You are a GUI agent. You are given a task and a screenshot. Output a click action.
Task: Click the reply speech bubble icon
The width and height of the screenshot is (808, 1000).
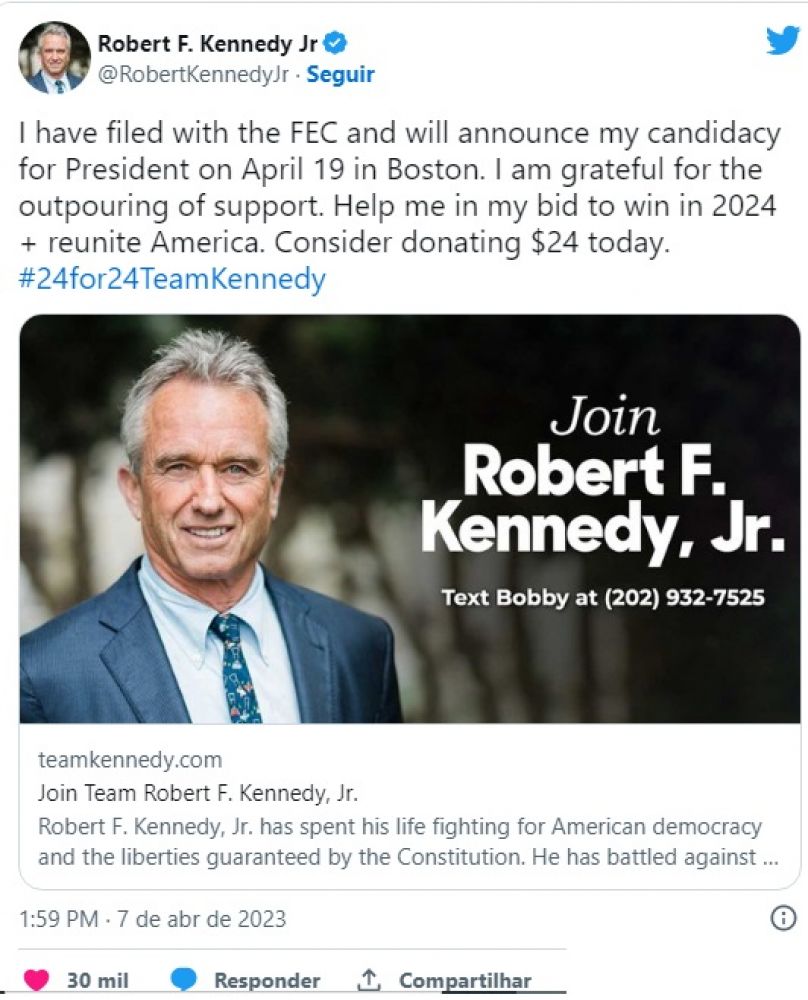184,980
